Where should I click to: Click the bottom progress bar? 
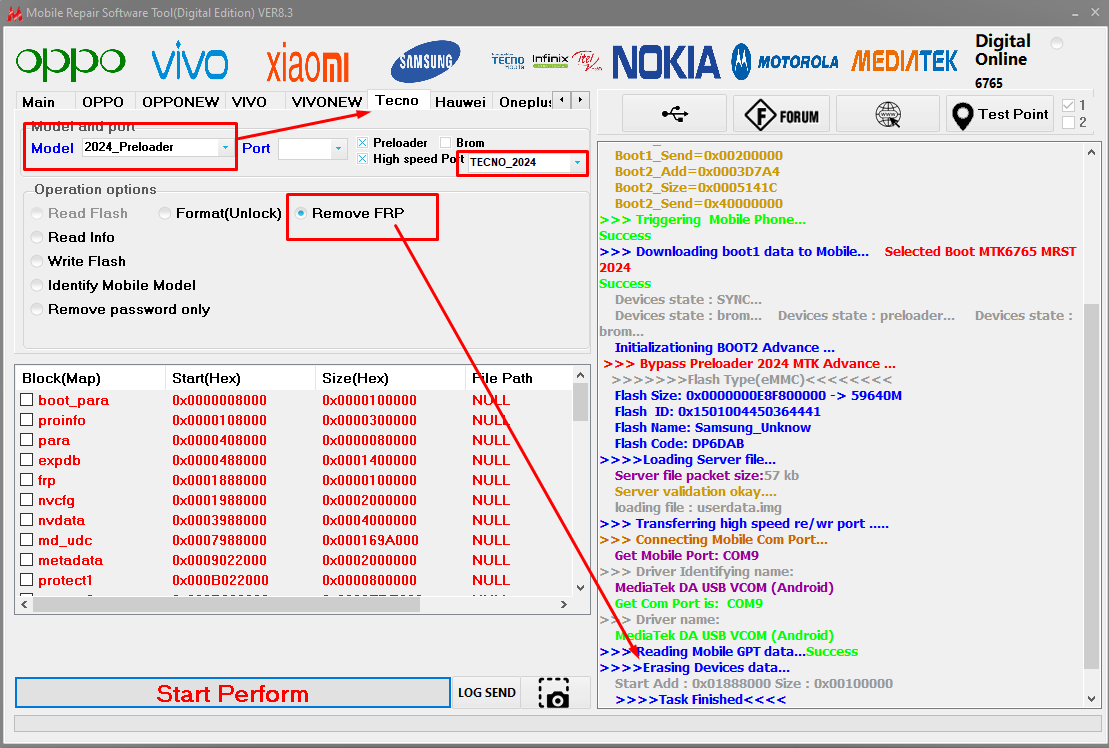[x=557, y=724]
